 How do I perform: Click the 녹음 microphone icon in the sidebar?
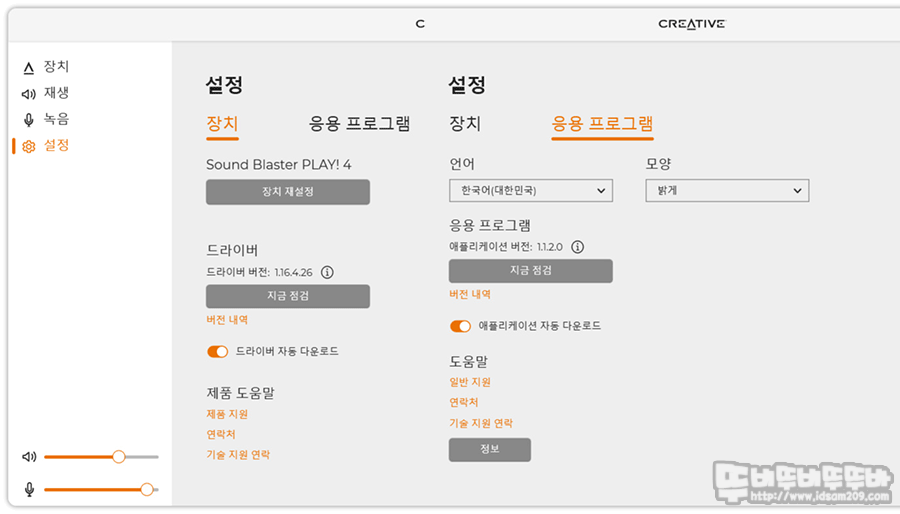pos(29,120)
